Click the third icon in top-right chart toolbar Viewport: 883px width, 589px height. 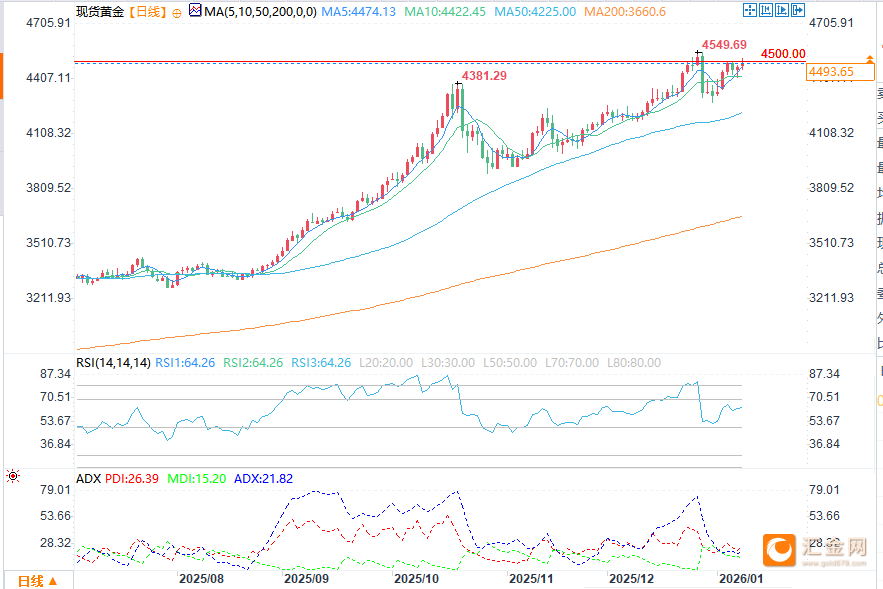click(x=780, y=11)
